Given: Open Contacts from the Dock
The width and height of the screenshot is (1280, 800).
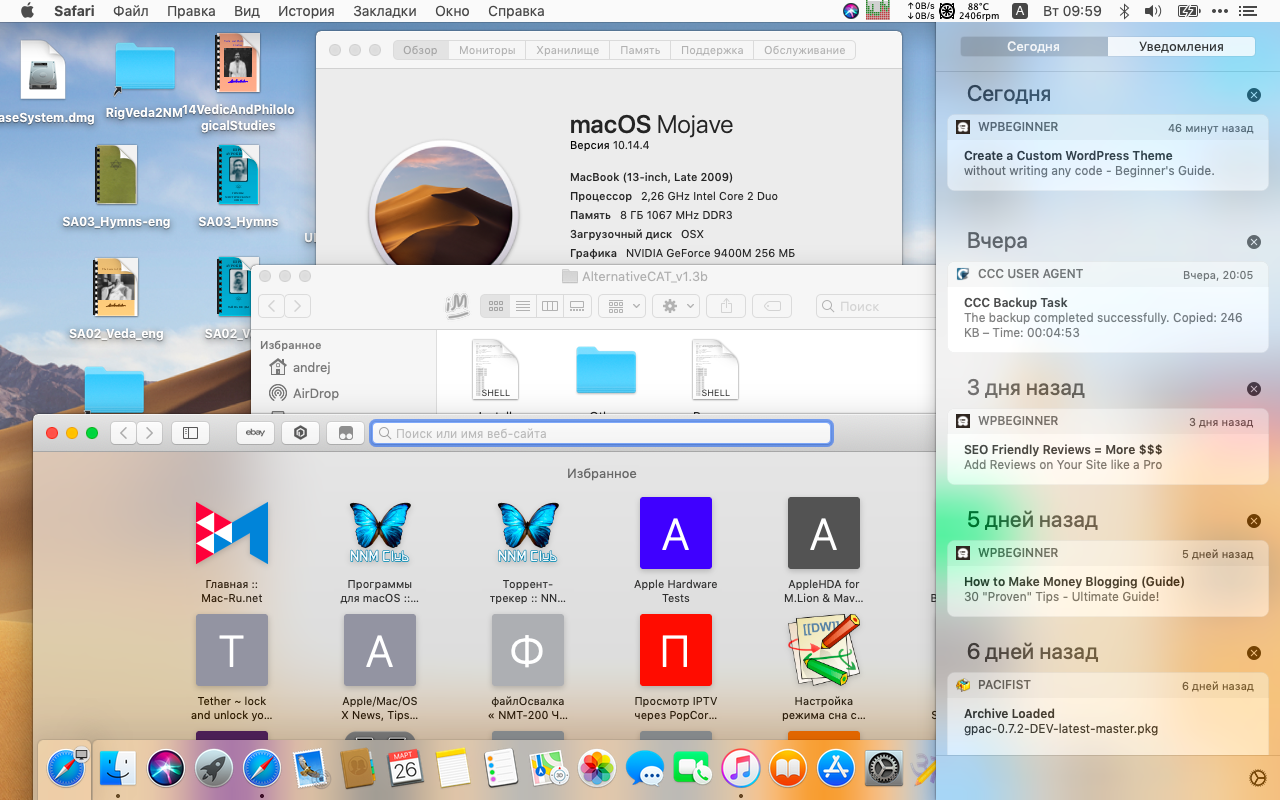Looking at the screenshot, I should 357,768.
